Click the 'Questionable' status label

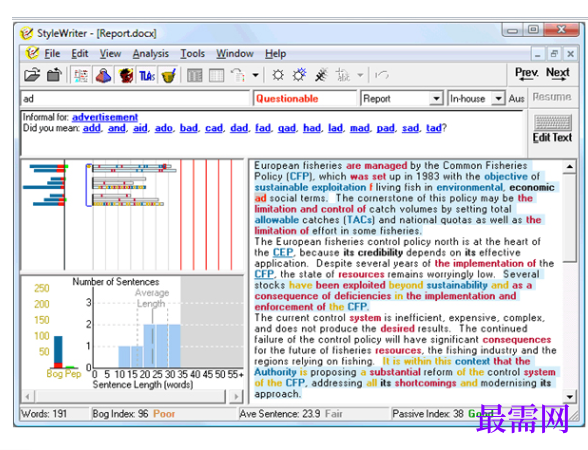[x=287, y=99]
